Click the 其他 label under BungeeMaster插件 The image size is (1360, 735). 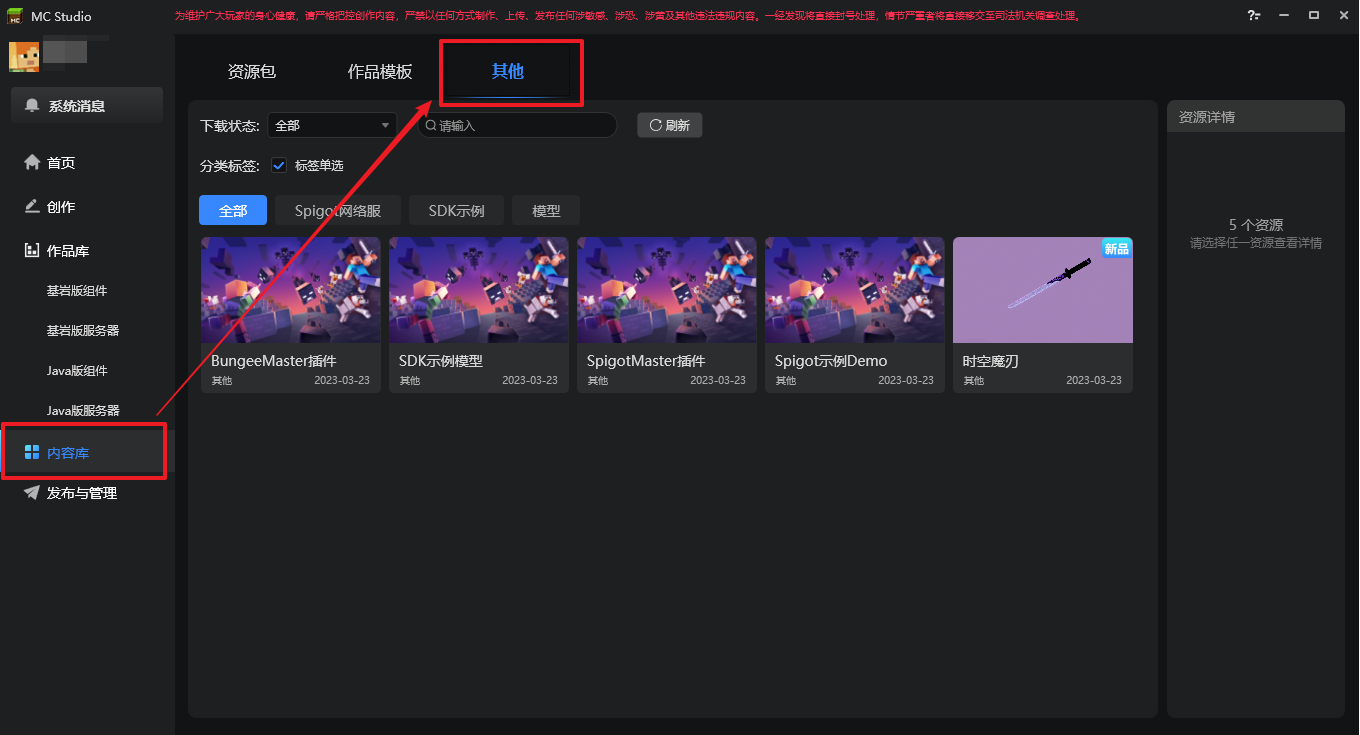coord(222,380)
